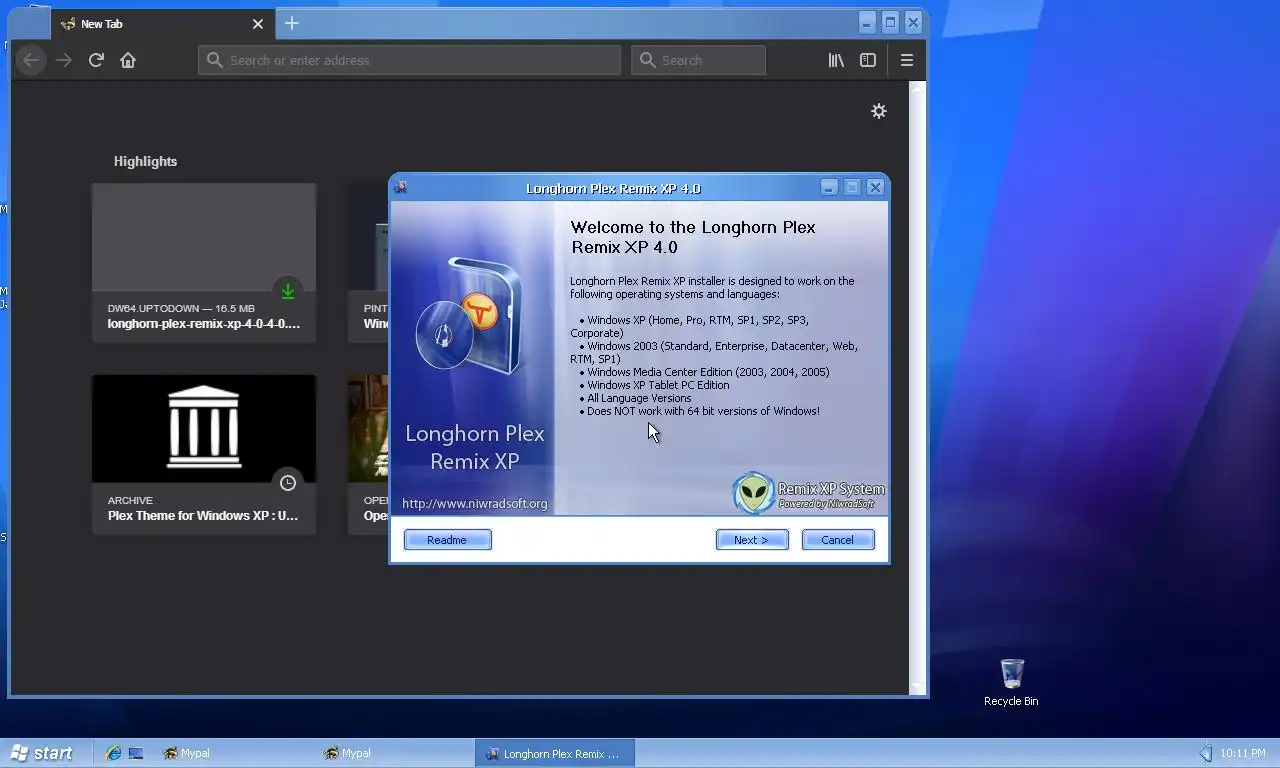Click the installer title bar icon

[x=401, y=187]
